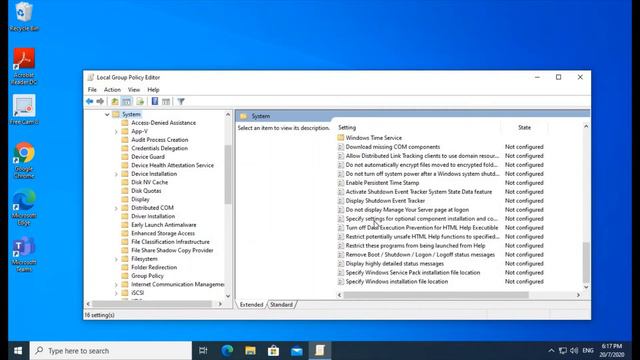
Task: Click the taskbar search box
Action: [111, 351]
